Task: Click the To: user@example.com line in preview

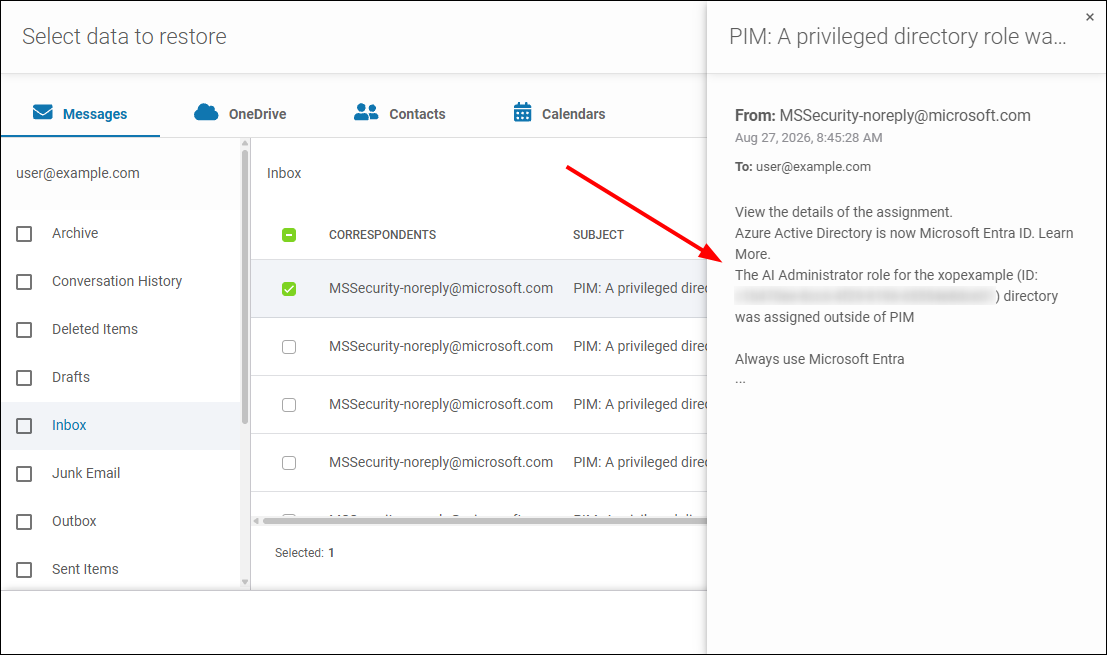Action: click(803, 167)
